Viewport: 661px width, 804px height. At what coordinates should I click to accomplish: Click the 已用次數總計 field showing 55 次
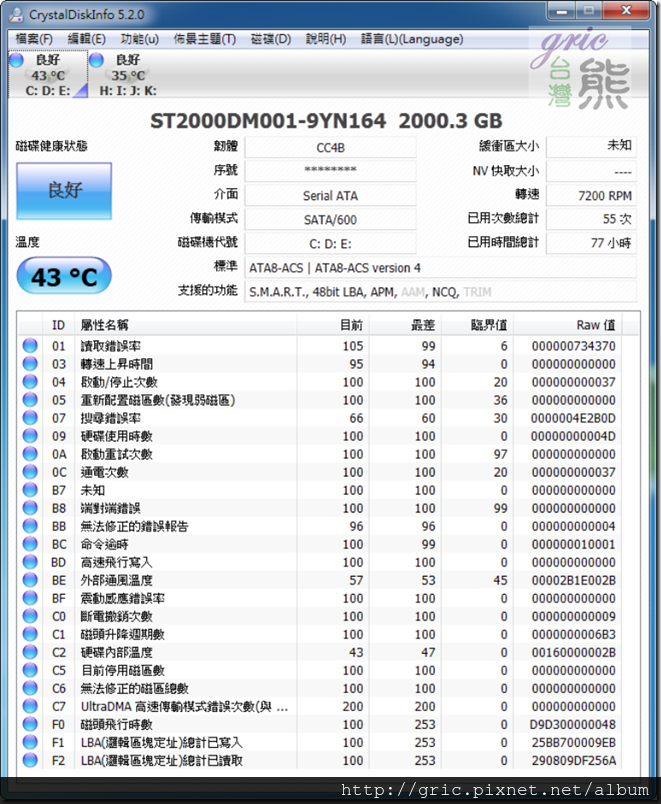(x=591, y=219)
